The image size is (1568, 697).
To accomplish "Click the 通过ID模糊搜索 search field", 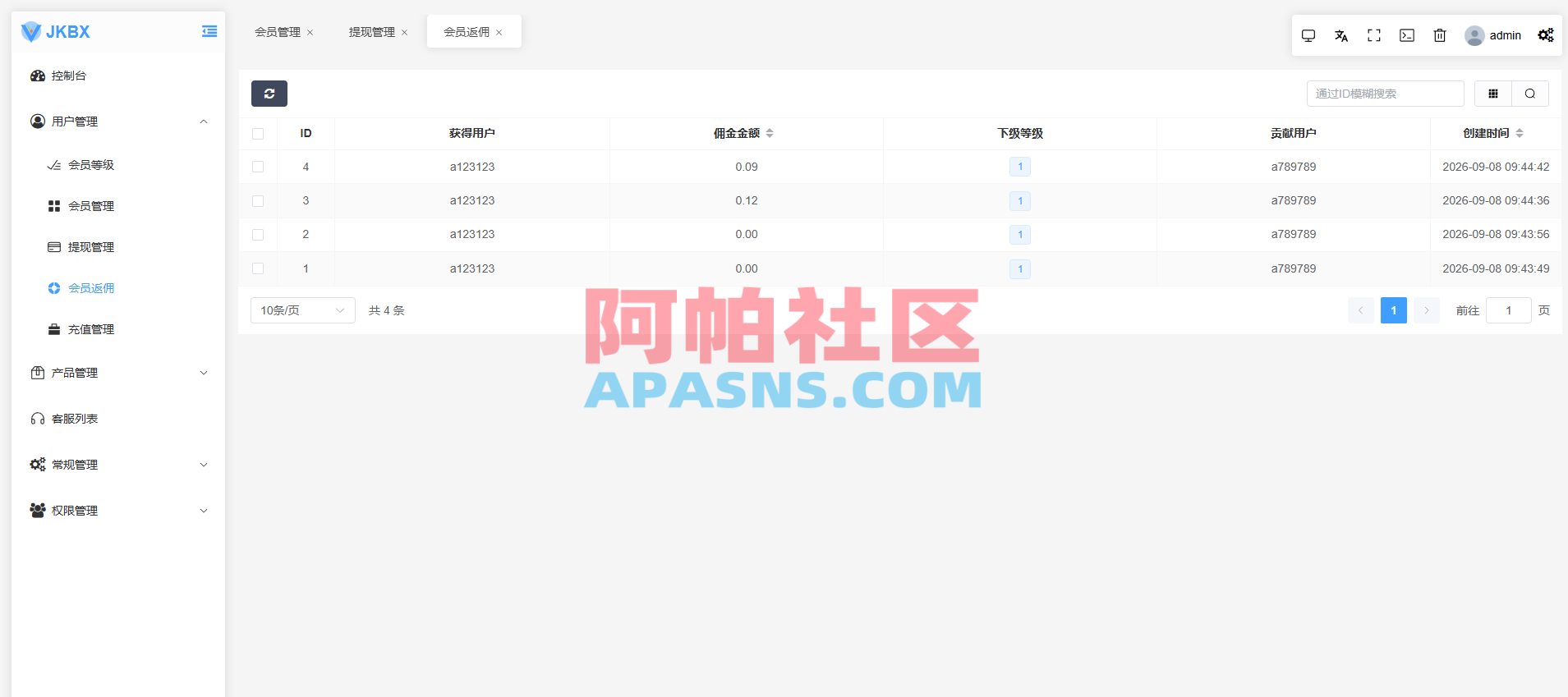I will pyautogui.click(x=1386, y=94).
